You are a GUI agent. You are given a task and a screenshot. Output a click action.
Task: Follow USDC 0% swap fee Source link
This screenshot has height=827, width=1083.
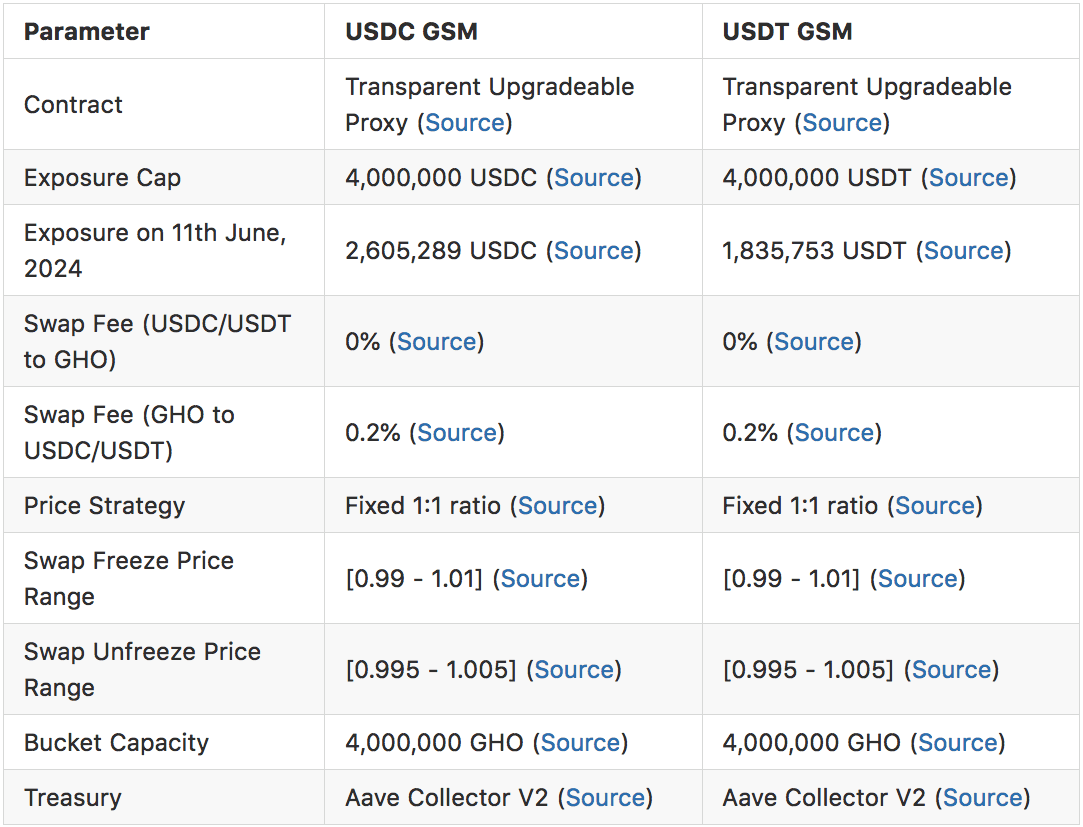pos(437,341)
